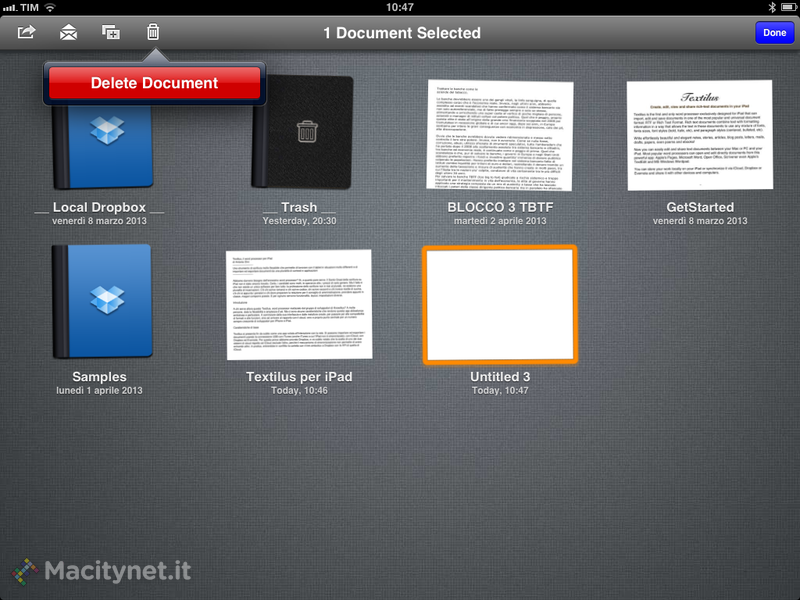Screen dimensions: 800x600
Task: Tap the battery status icon
Action: 788,7
